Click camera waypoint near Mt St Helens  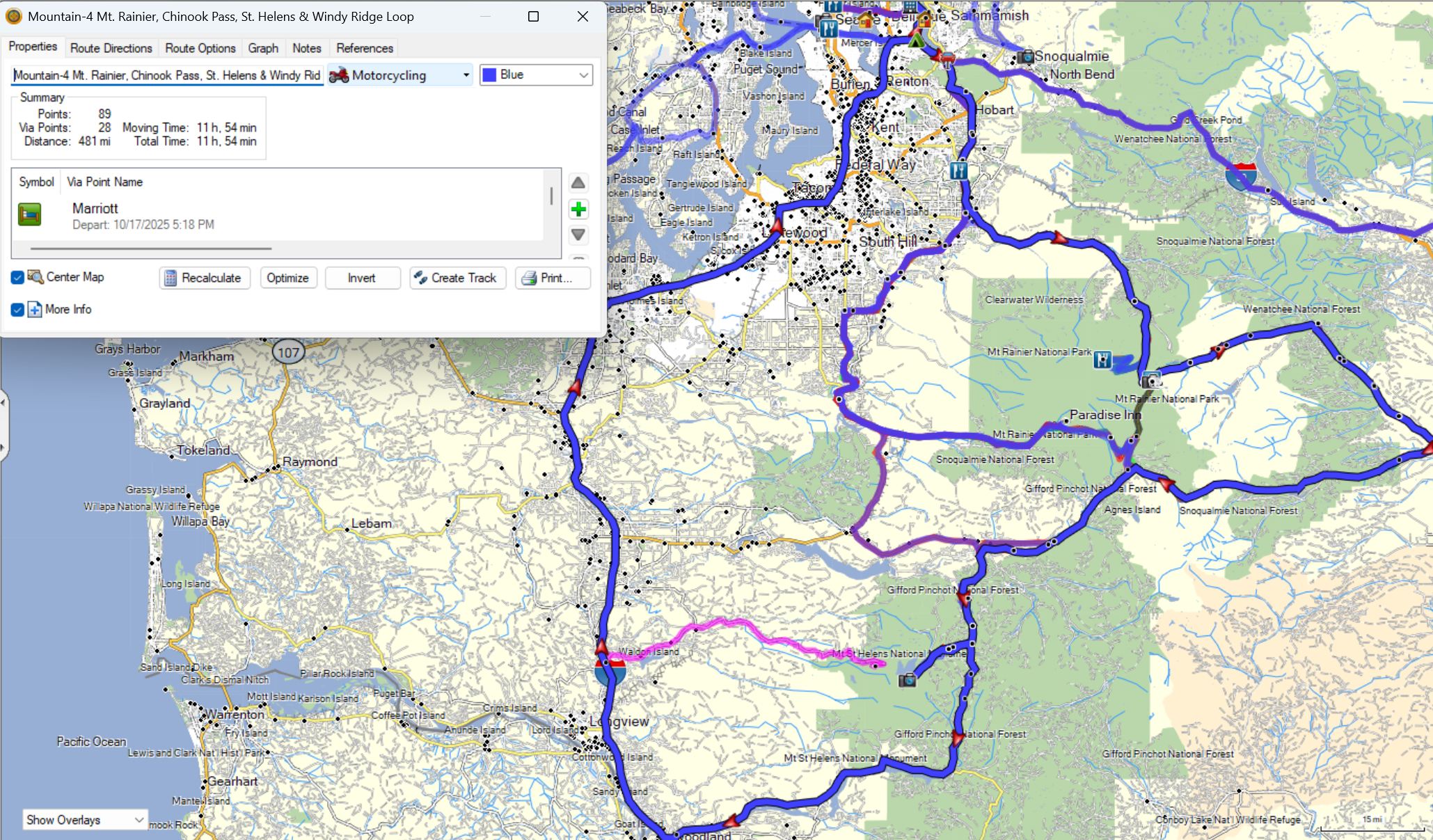[x=907, y=680]
